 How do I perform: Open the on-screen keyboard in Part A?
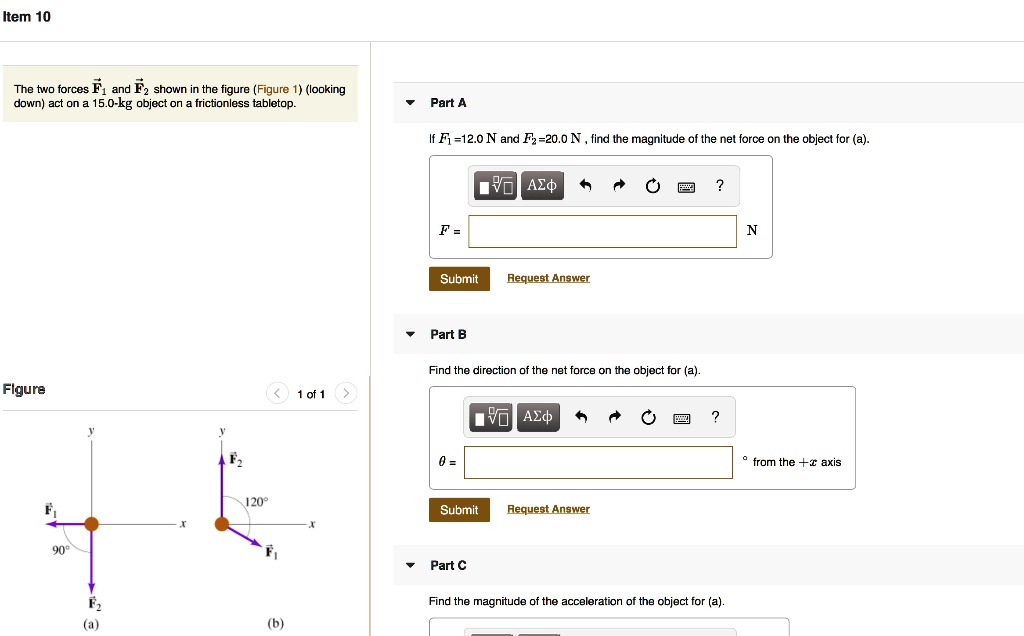pyautogui.click(x=686, y=186)
